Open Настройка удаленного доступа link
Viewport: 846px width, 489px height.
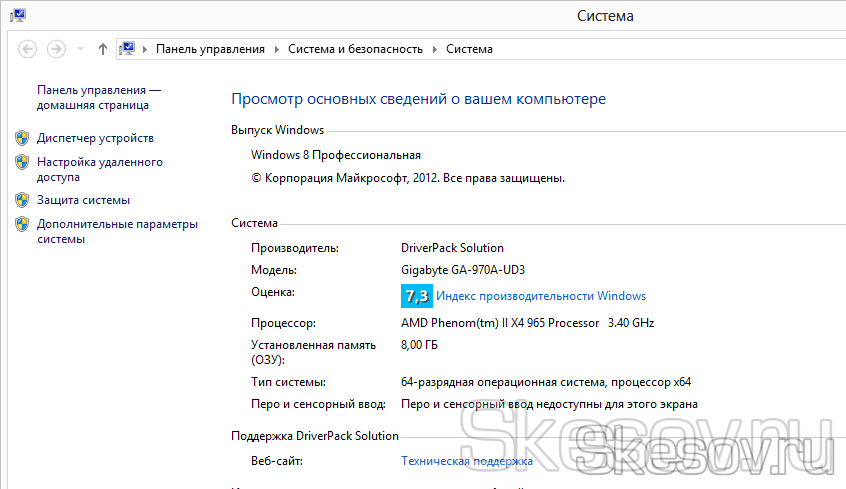pos(100,169)
